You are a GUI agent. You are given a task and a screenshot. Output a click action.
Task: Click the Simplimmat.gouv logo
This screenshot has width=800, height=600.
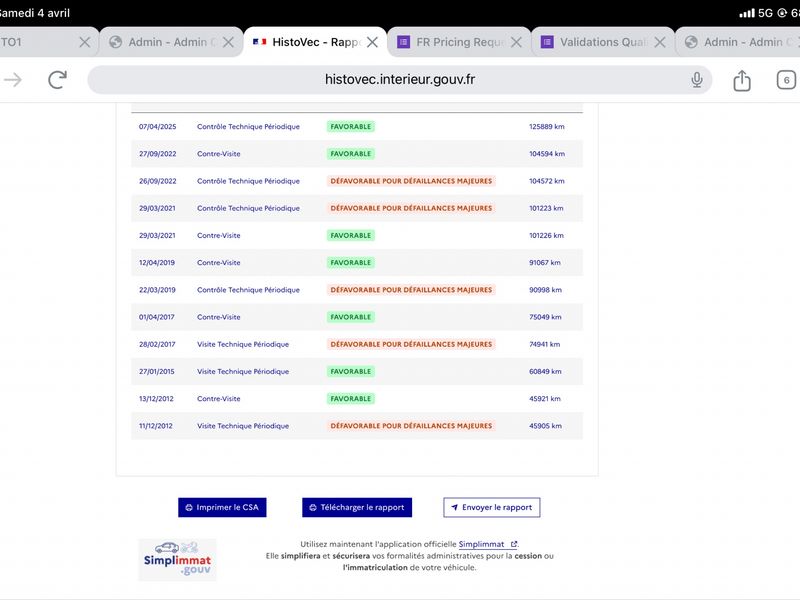[177, 560]
